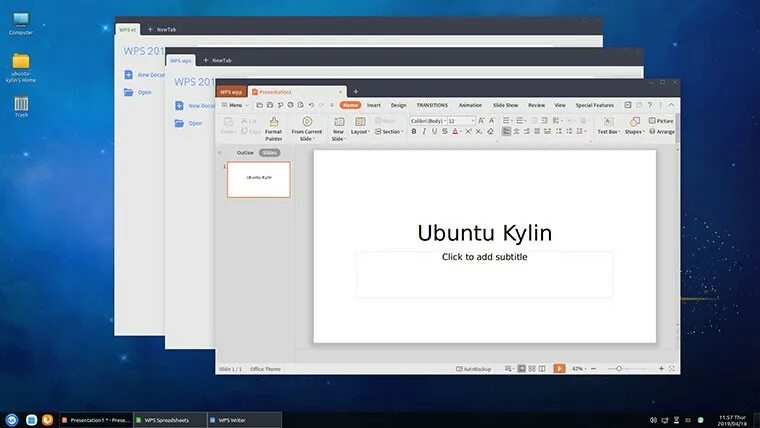
Task: Expand the Layout dropdown
Action: point(360,131)
